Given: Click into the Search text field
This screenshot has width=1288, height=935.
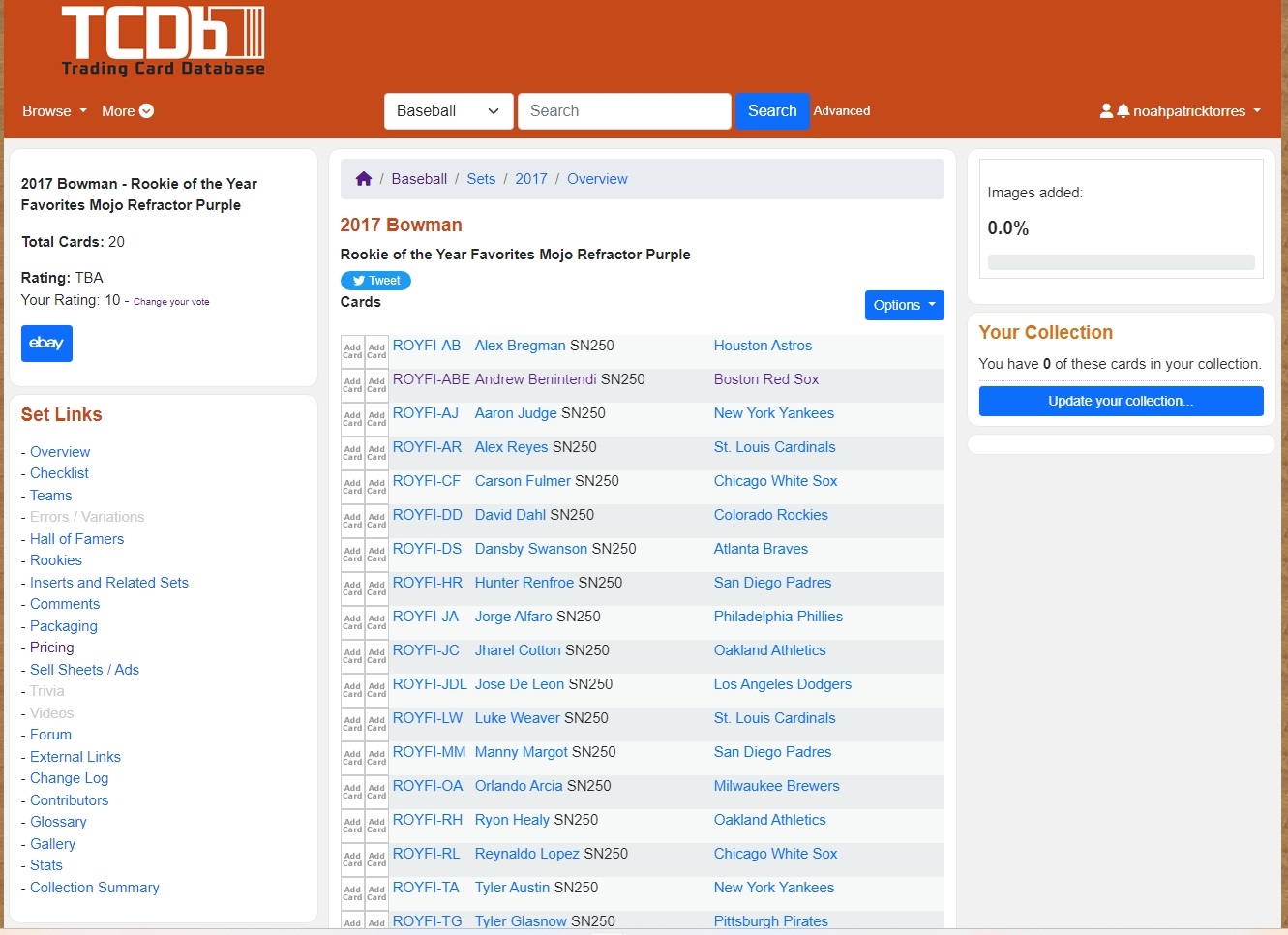Looking at the screenshot, I should (x=624, y=111).
